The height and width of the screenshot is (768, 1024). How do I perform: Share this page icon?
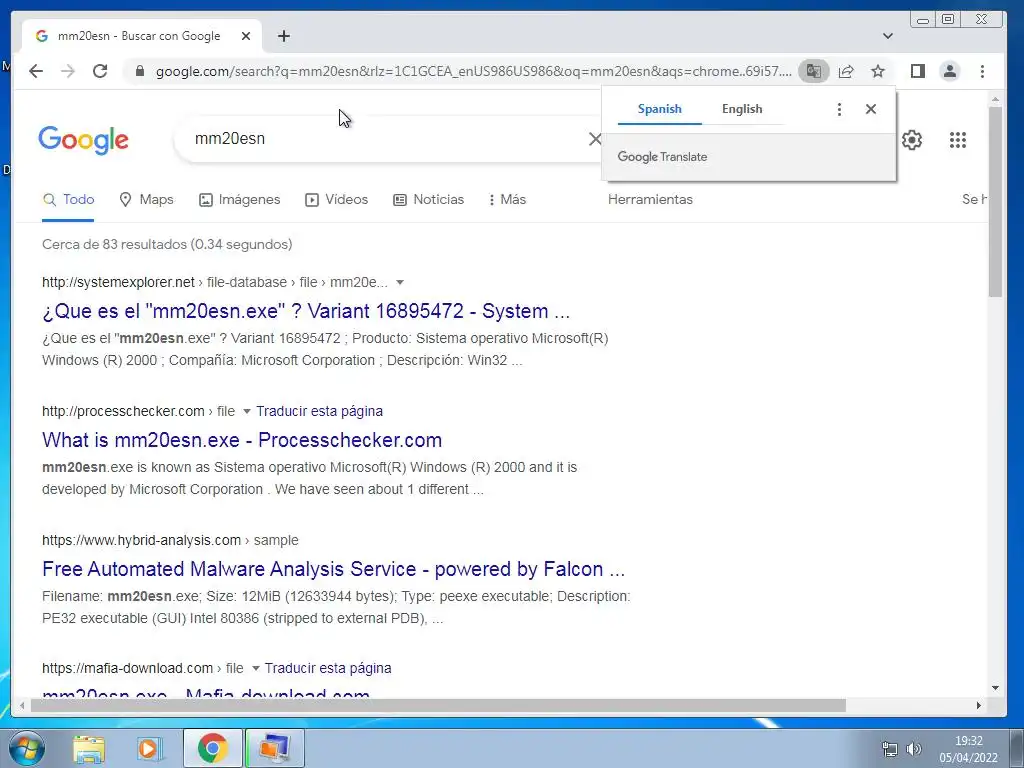(846, 71)
